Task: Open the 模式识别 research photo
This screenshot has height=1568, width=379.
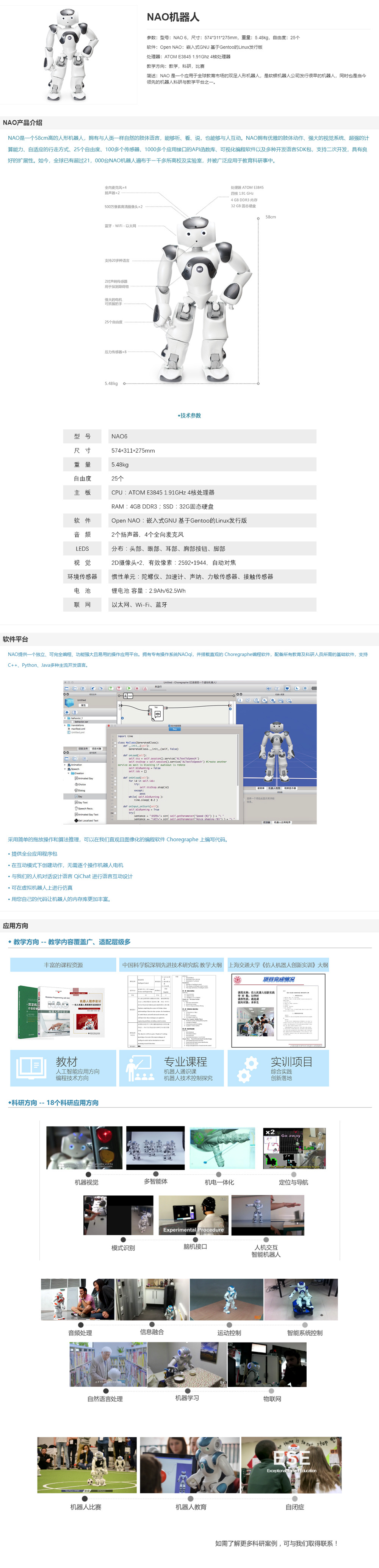Action: click(x=118, y=1214)
